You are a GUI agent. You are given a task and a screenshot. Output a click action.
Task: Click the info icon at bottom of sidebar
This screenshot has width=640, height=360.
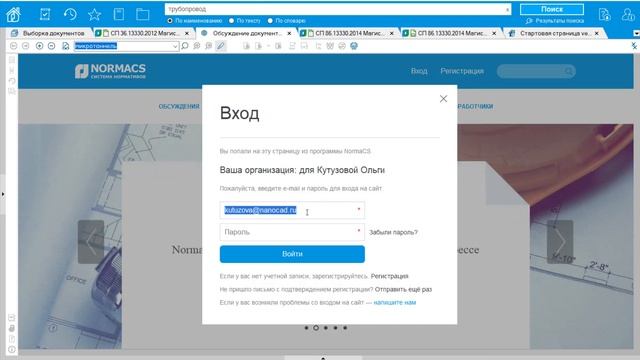coord(11,349)
